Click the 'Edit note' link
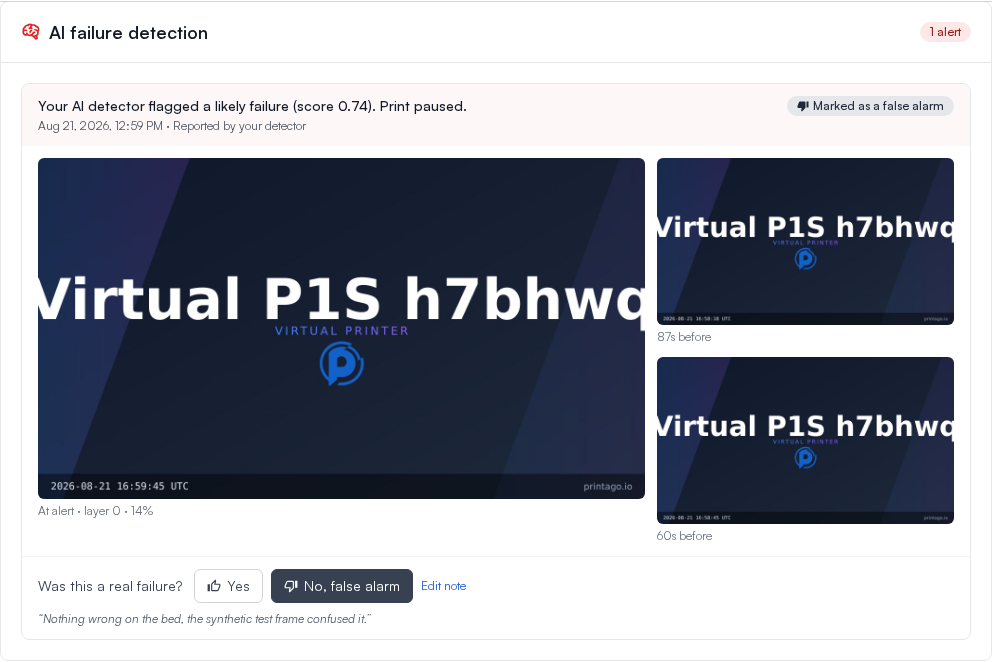 tap(443, 586)
